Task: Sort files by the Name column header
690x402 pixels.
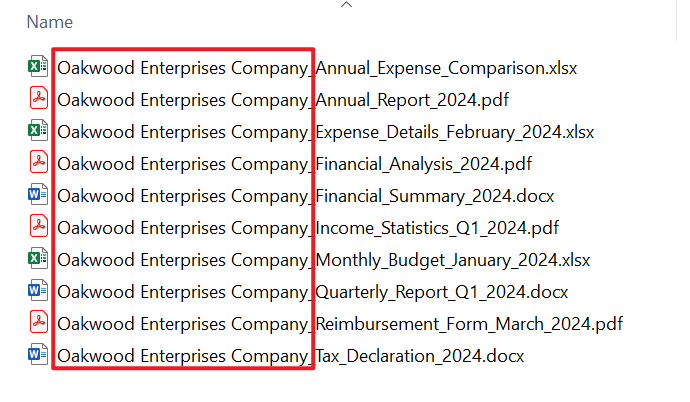Action: [49, 21]
